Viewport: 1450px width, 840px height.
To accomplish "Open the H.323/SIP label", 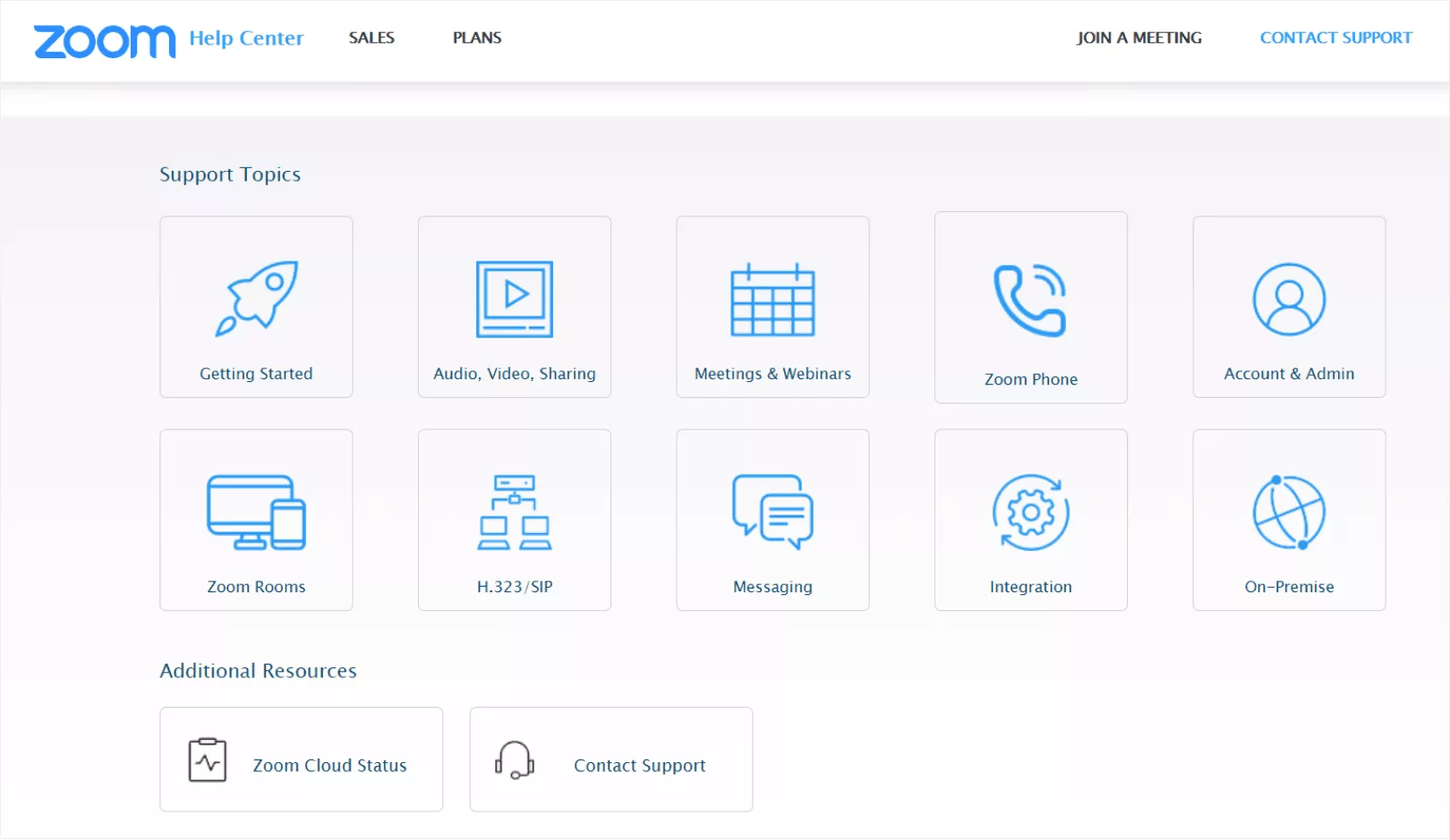I will tap(515, 587).
